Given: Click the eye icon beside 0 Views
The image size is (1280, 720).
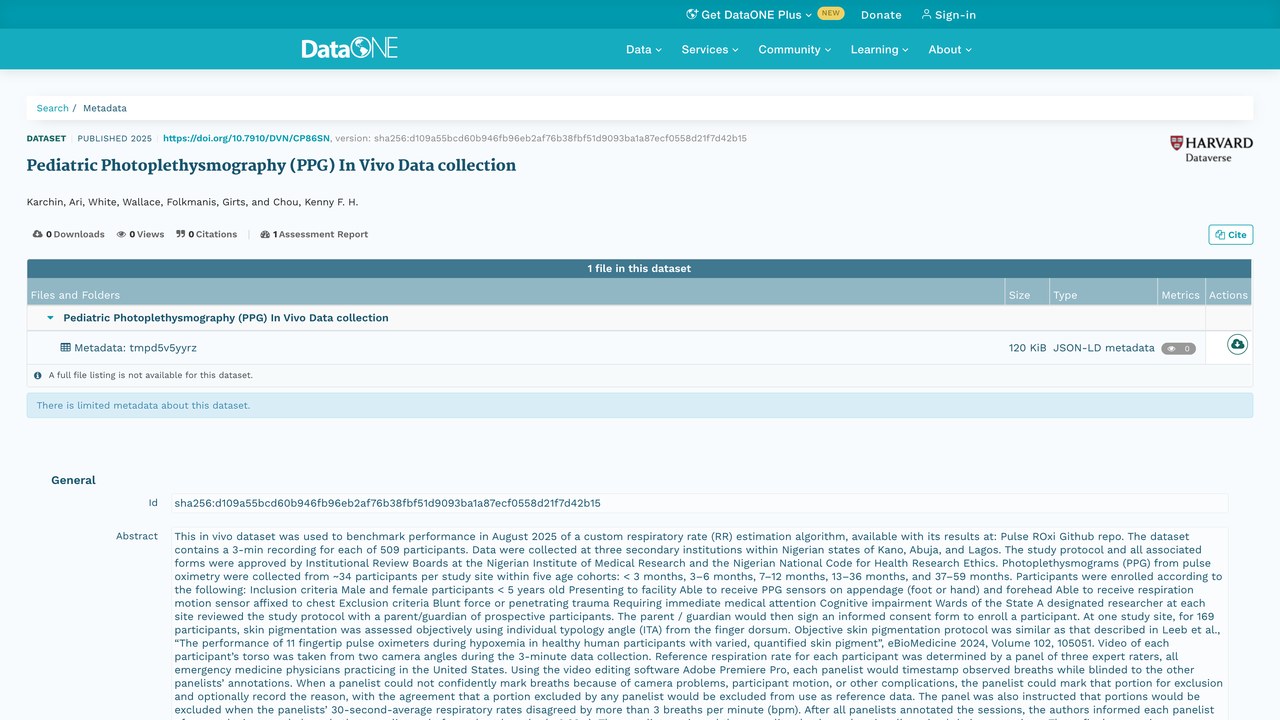Looking at the screenshot, I should tap(121, 234).
